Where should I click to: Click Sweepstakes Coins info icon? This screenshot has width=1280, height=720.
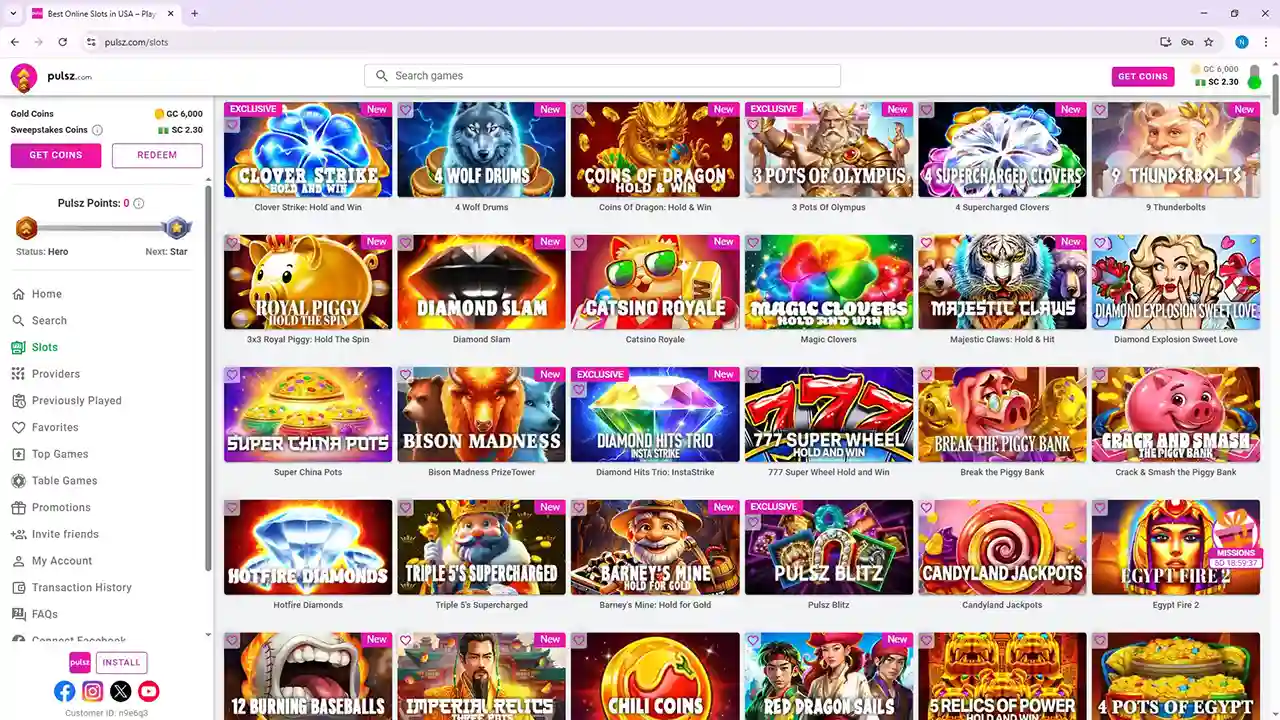97,130
